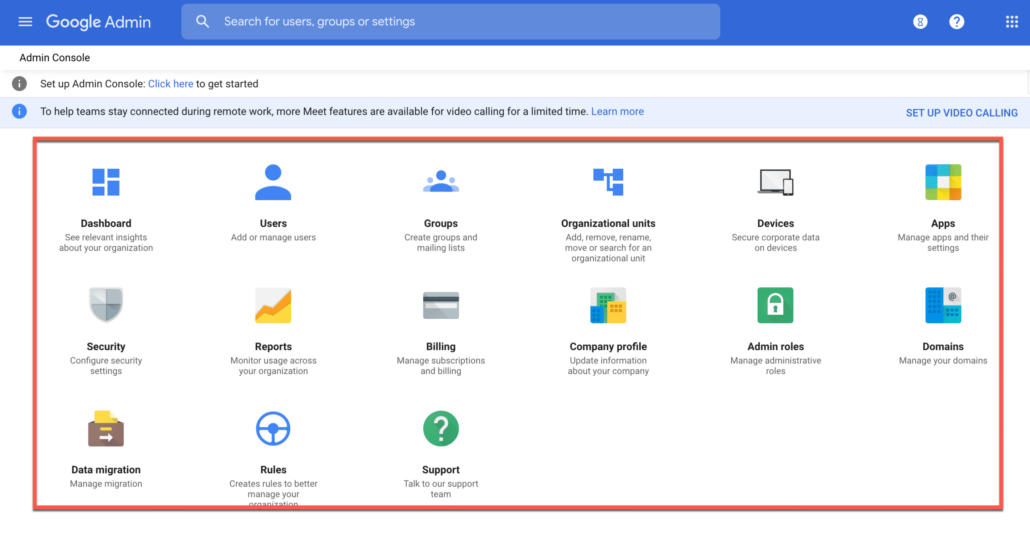
Task: Click the Security label text
Action: point(106,346)
